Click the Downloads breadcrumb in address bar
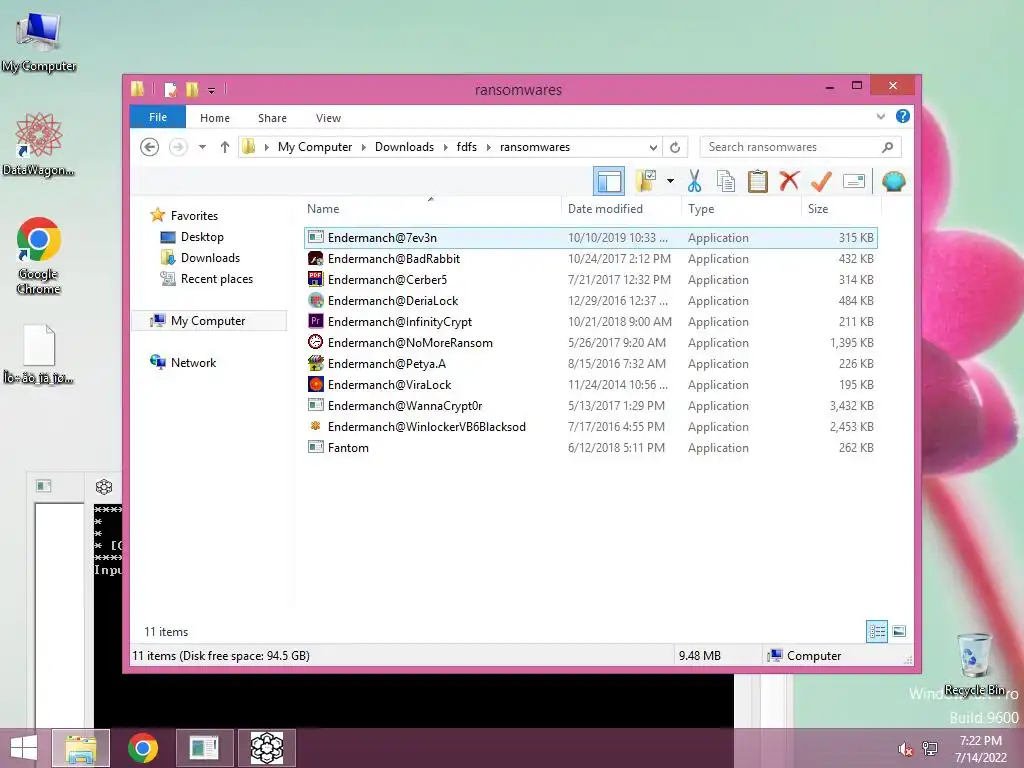The image size is (1024, 768). pyautogui.click(x=404, y=147)
